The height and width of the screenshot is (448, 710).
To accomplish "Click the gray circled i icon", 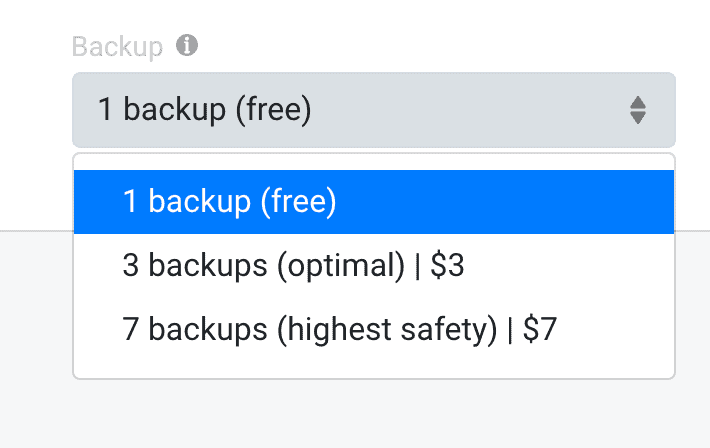I will pos(187,45).
